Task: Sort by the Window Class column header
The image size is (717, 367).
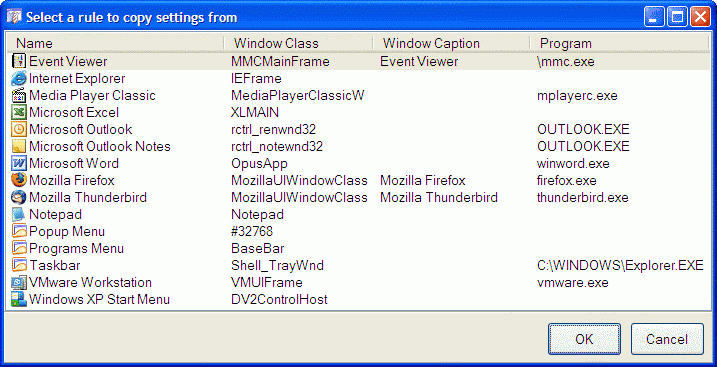Action: (x=299, y=43)
